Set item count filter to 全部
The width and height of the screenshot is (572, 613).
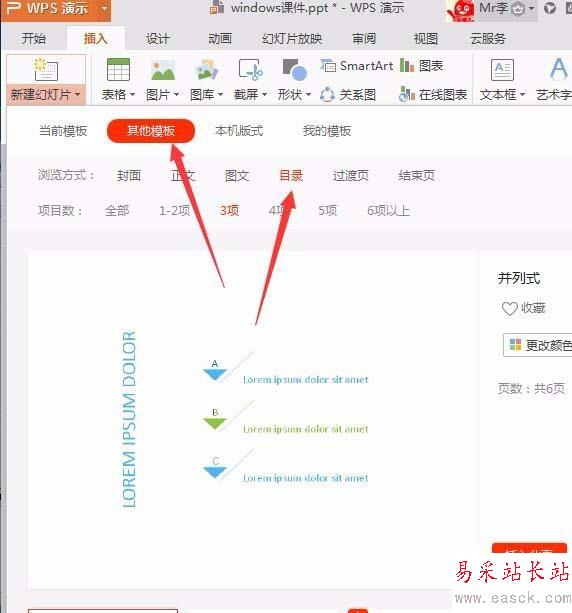pos(117,211)
